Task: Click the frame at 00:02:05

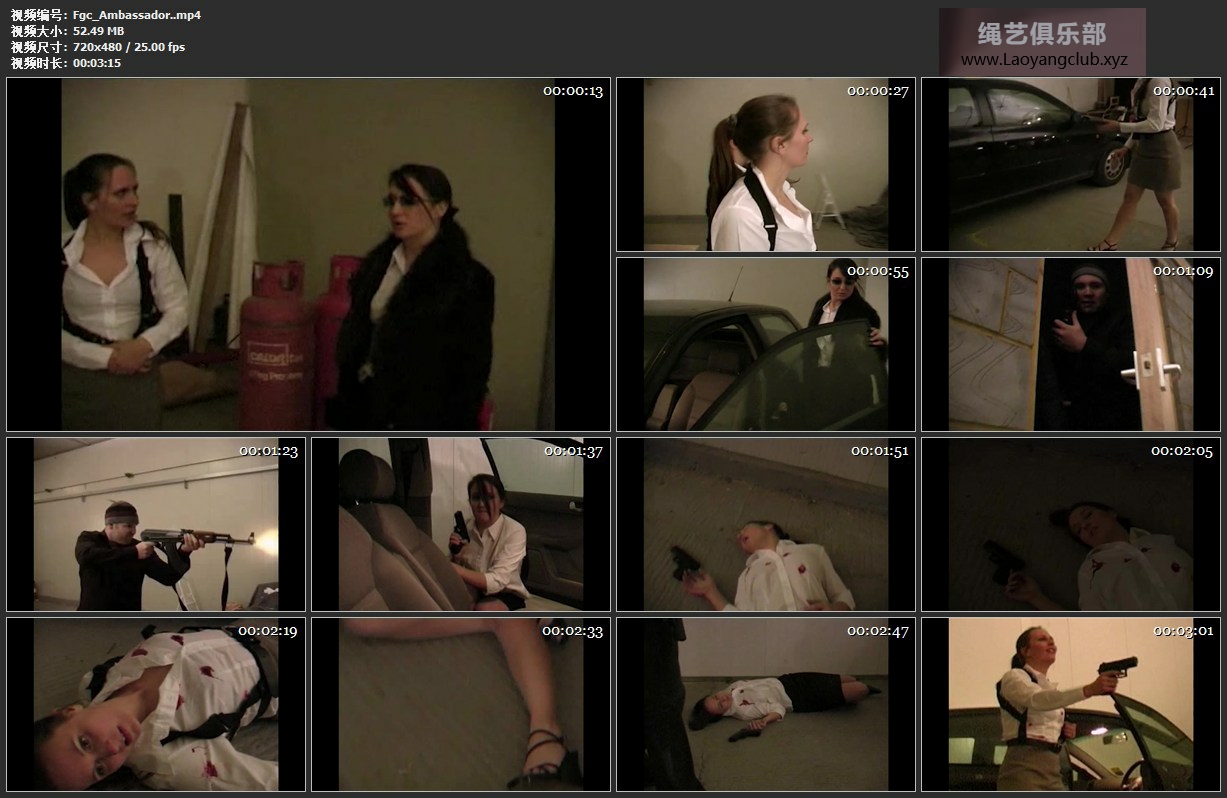Action: (x=1070, y=524)
